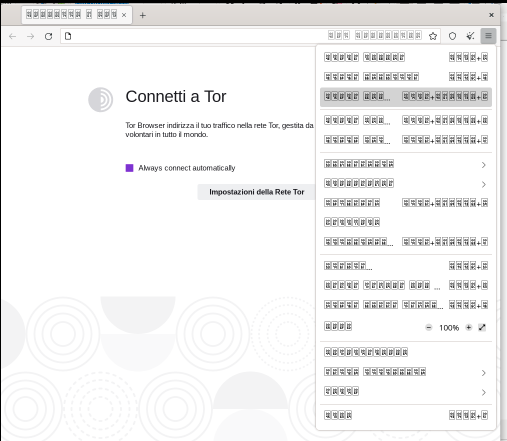
Task: Expand the first chevron submenu below the first menu divider
Action: (406, 164)
